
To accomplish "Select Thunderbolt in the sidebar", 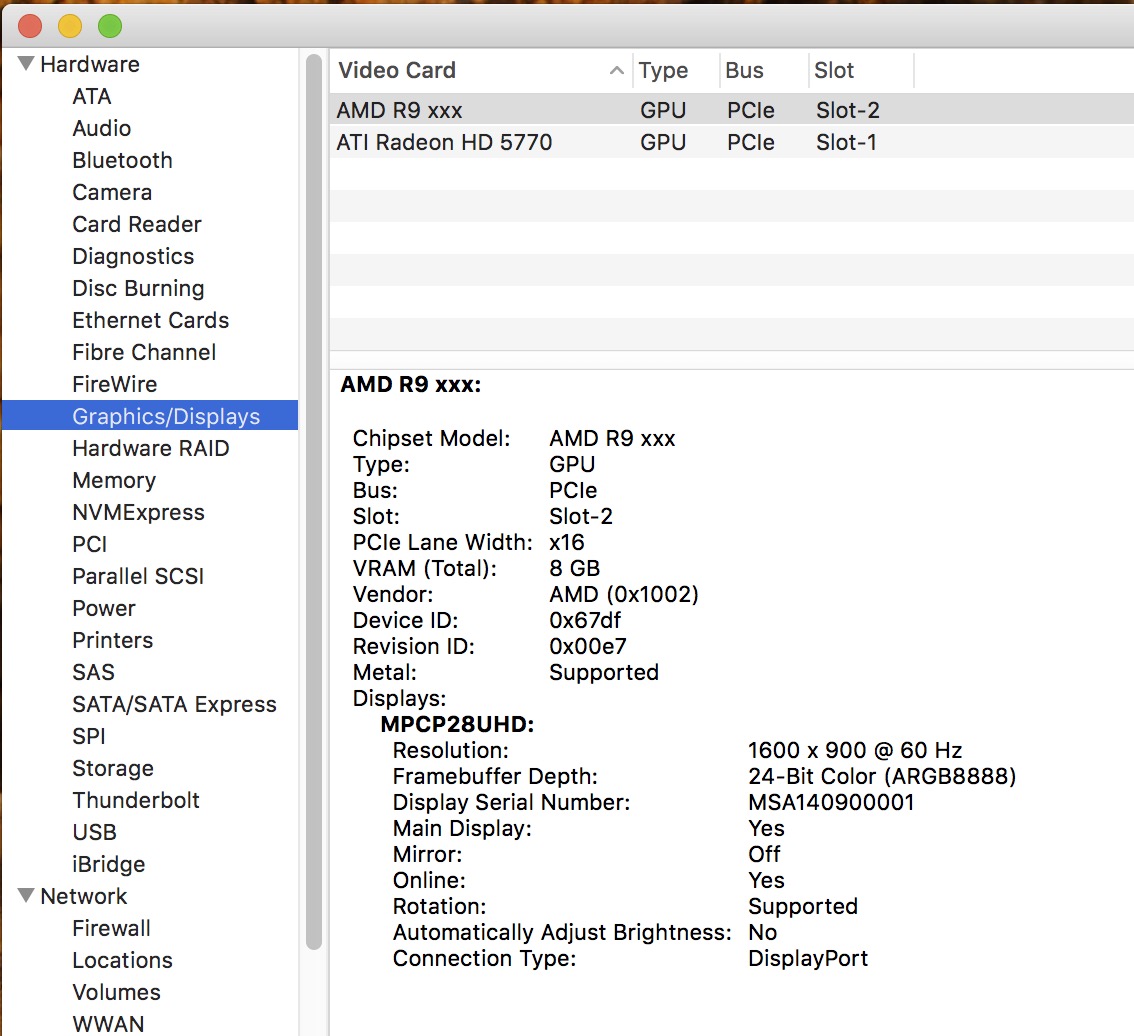I will (x=136, y=800).
